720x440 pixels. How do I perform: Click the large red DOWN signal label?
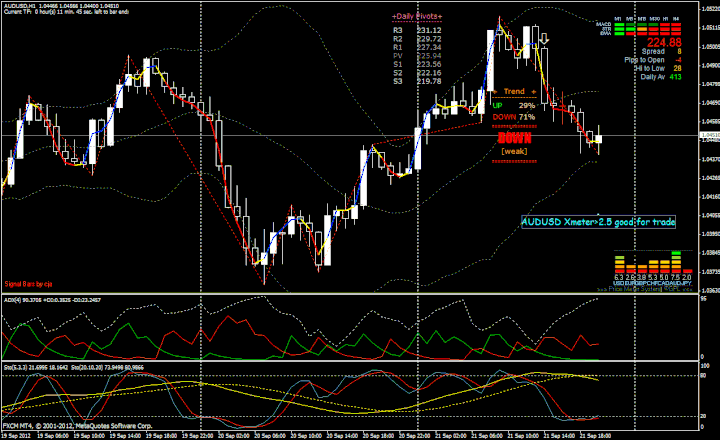point(514,138)
